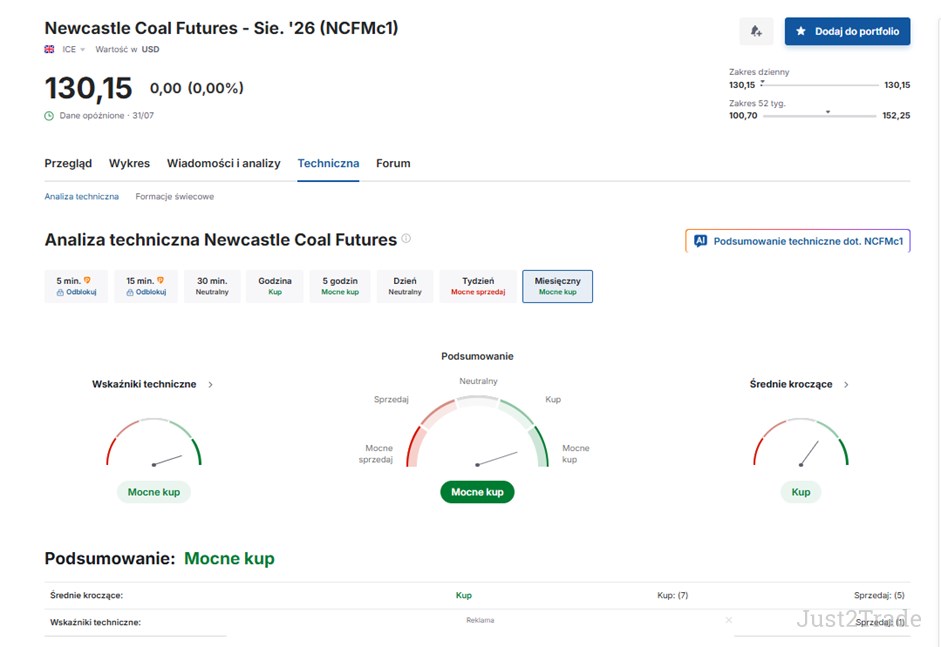Viewport: 941px width, 647px height.
Task: Click the price value 130,15
Action: pos(88,88)
